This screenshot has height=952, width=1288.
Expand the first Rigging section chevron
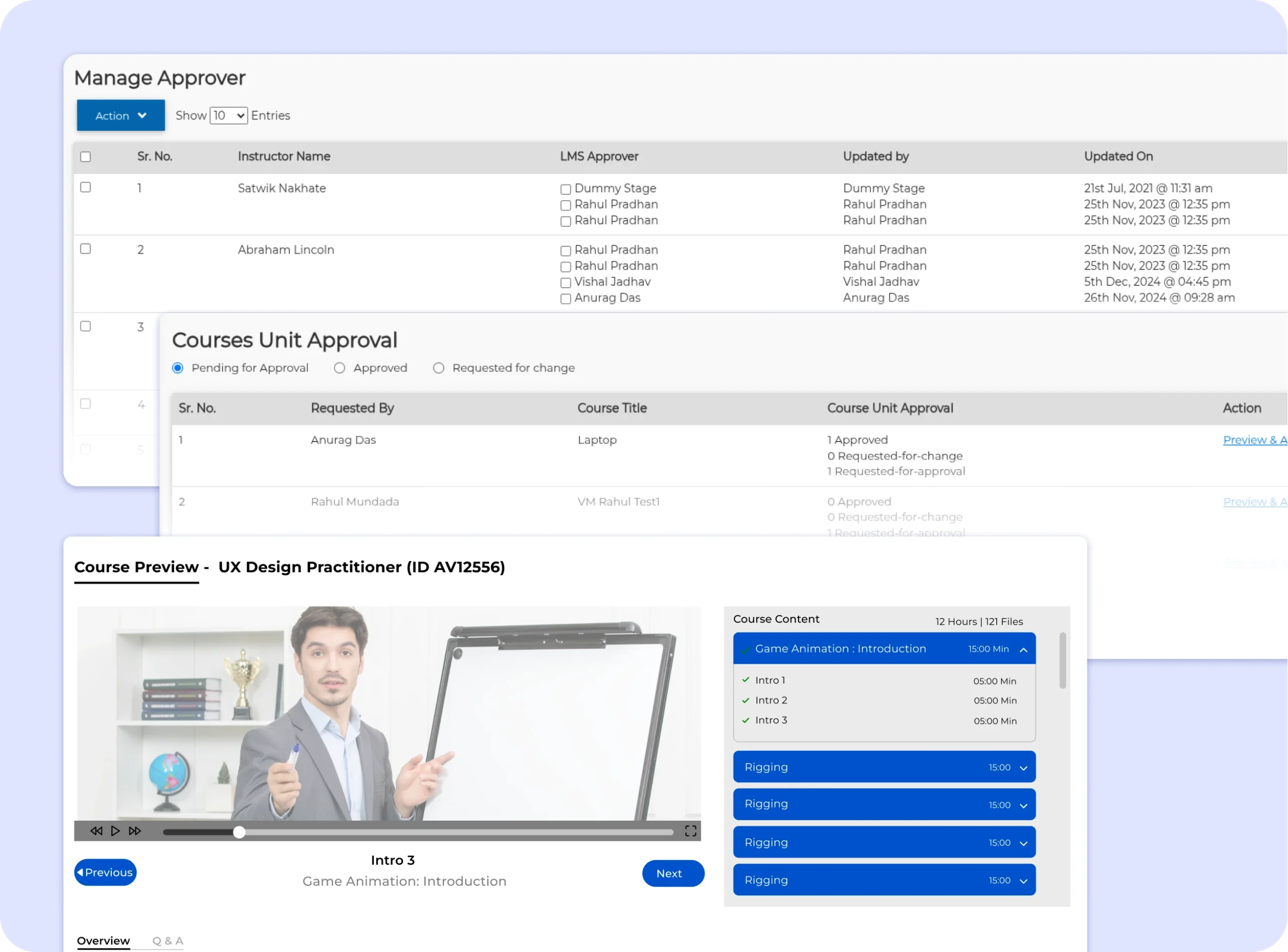point(1023,768)
